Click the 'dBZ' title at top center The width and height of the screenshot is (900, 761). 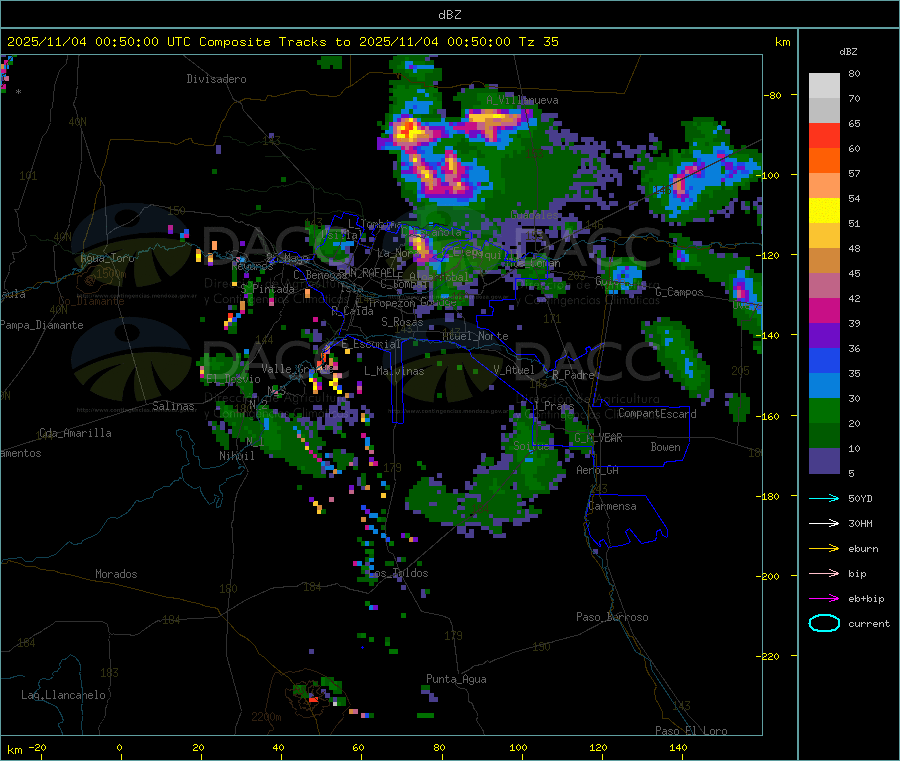449,14
